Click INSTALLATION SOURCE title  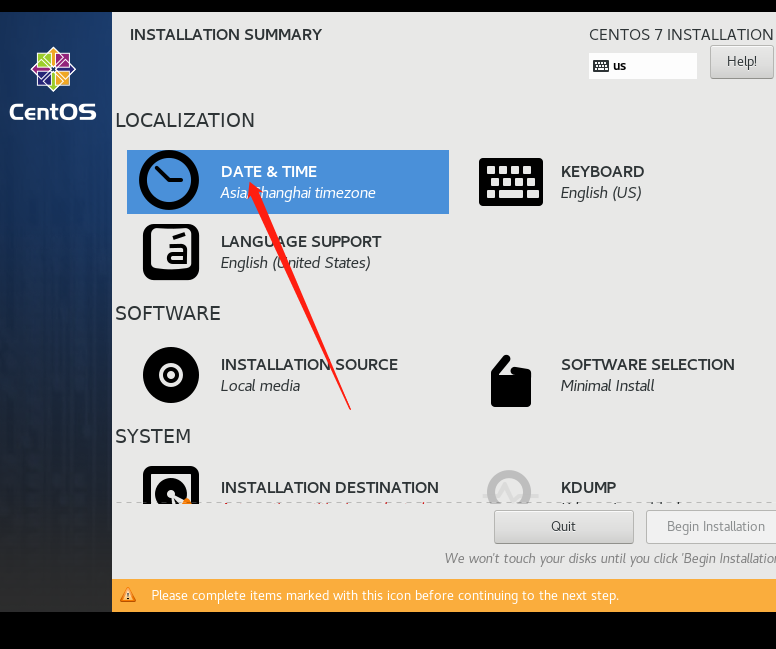tap(309, 365)
